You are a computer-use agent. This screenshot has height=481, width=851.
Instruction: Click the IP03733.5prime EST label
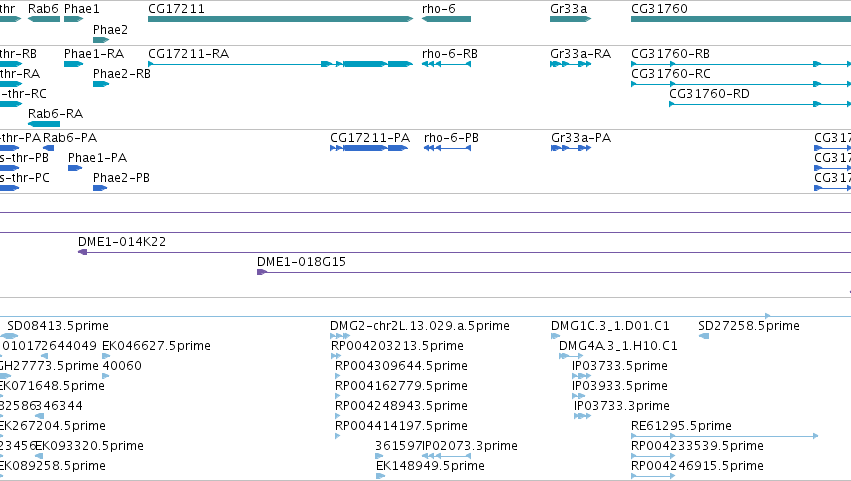tap(620, 366)
